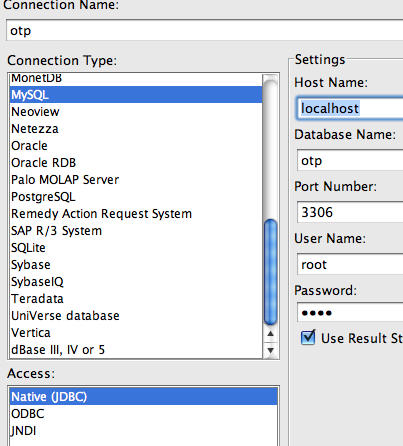The height and width of the screenshot is (446, 403).
Task: Choose ODBC access method
Action: coord(143,414)
